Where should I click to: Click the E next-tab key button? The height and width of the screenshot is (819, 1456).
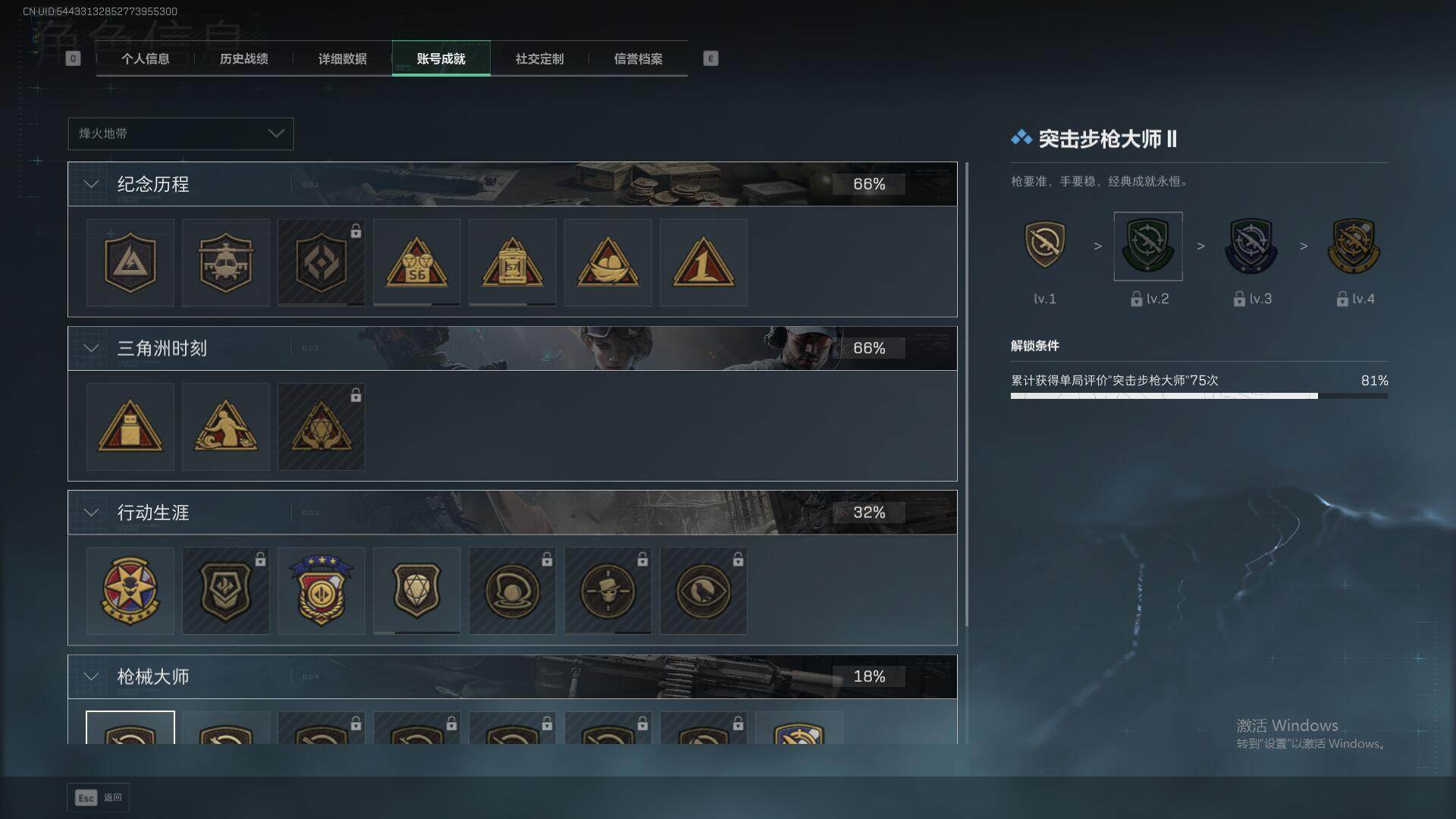711,58
